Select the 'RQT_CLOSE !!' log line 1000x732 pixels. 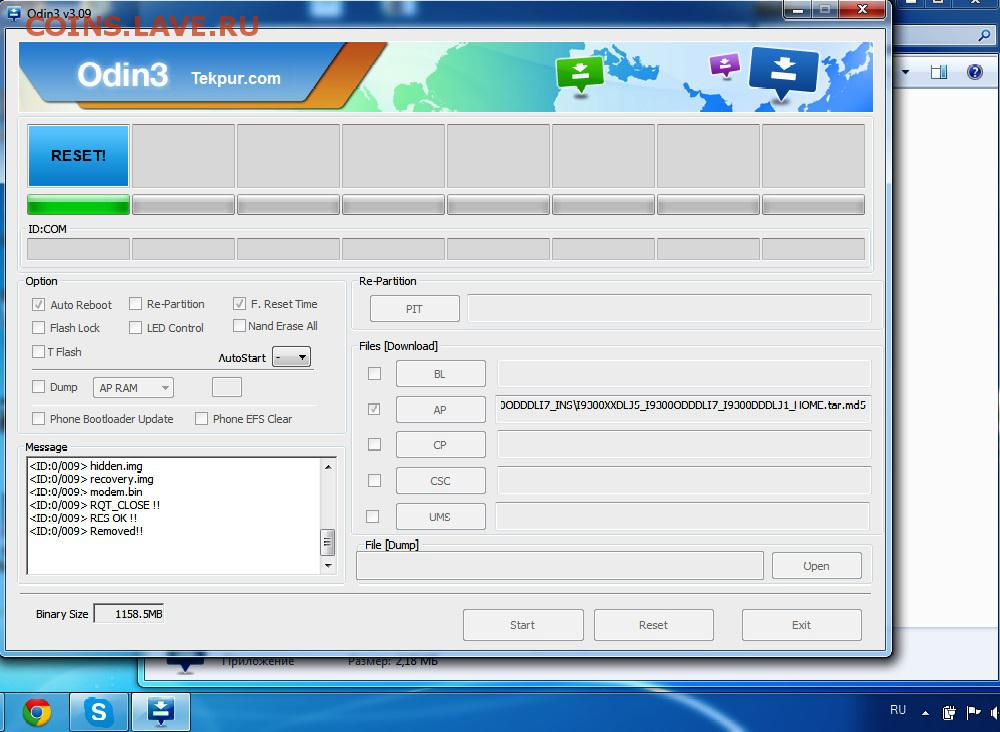click(x=94, y=505)
